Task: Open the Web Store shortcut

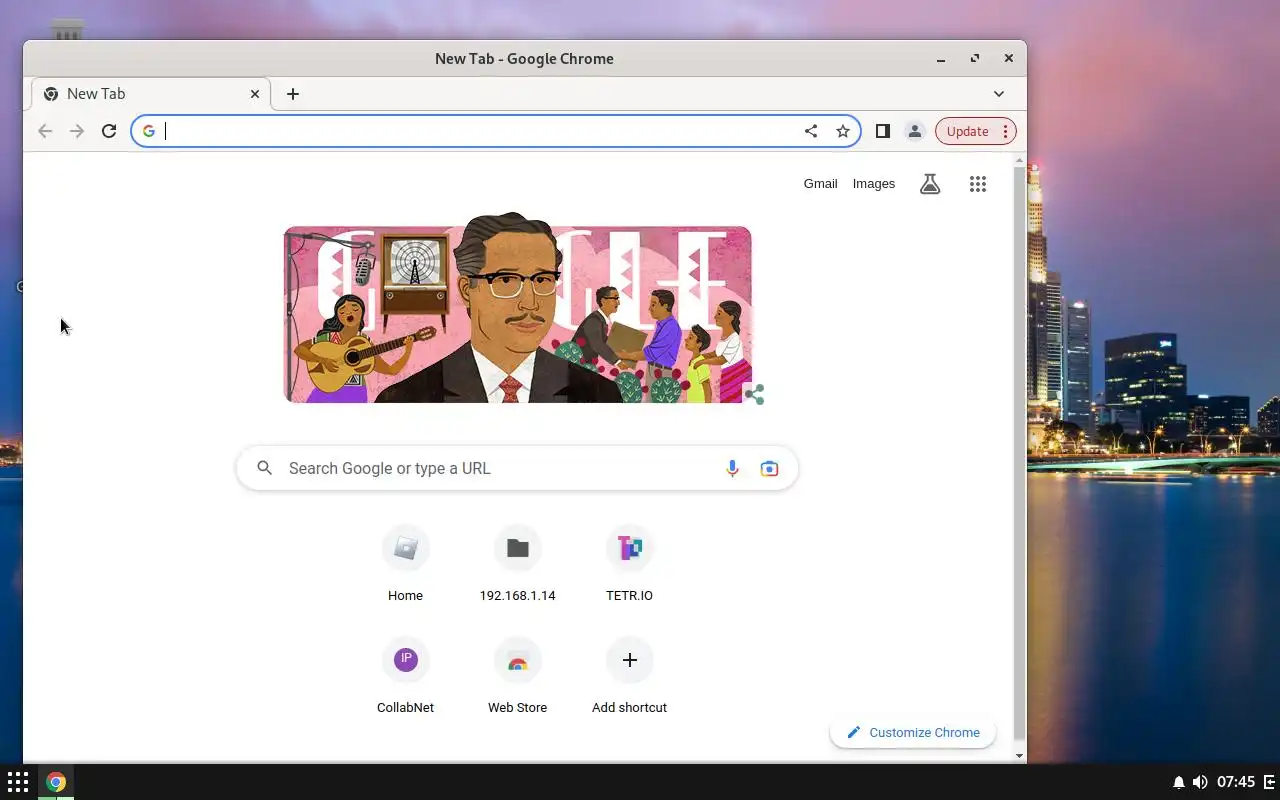Action: 517,677
